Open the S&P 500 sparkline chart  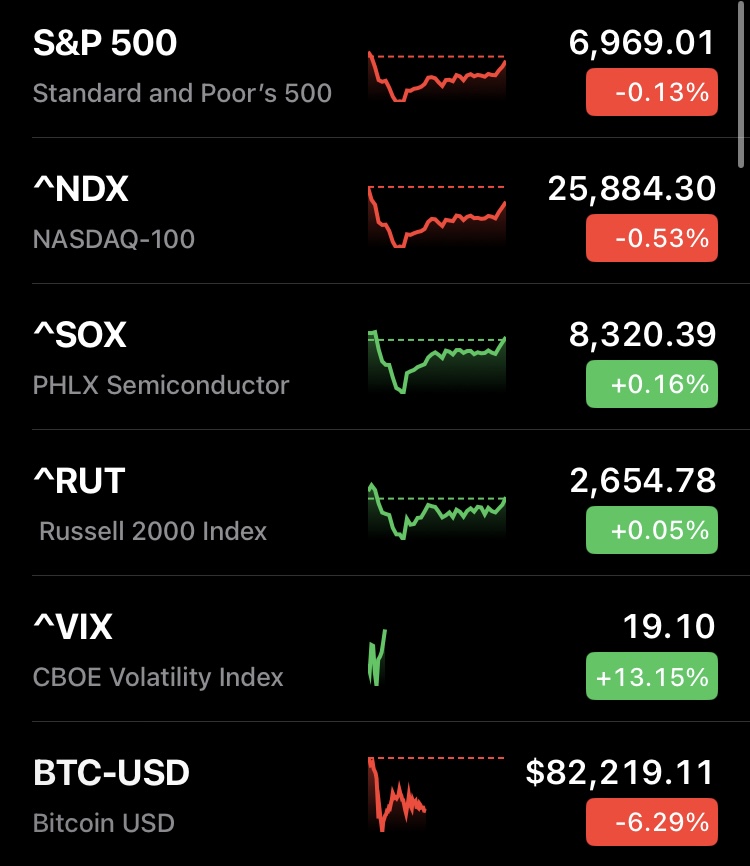pyautogui.click(x=437, y=75)
